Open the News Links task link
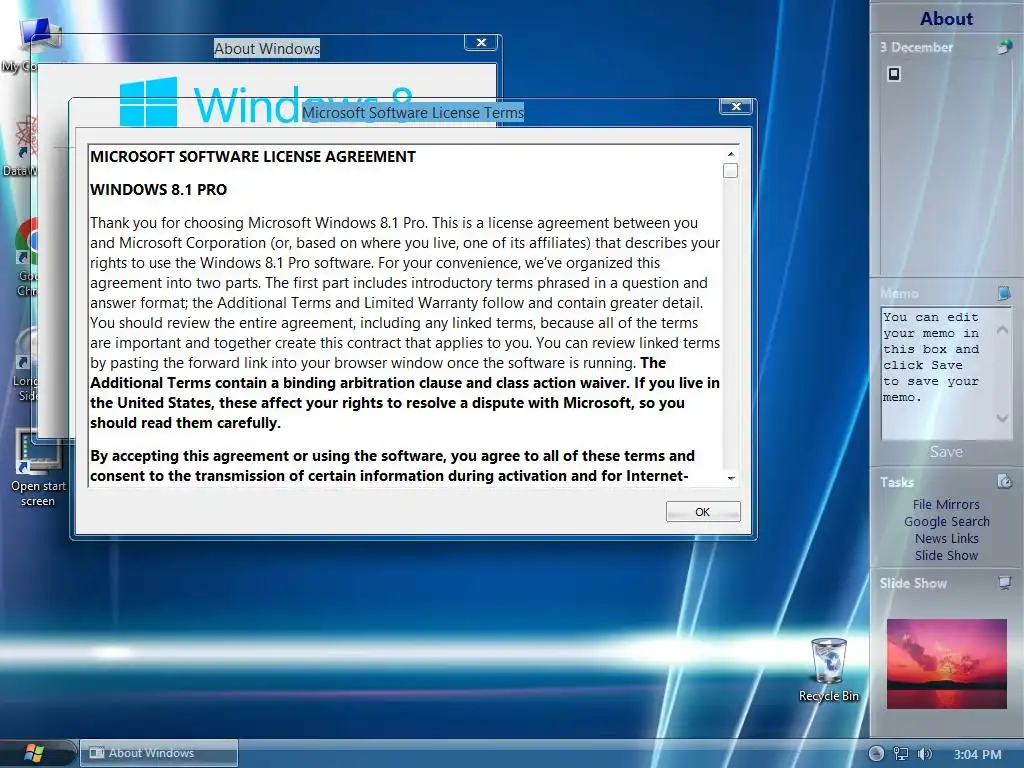This screenshot has height=768, width=1024. click(x=946, y=538)
